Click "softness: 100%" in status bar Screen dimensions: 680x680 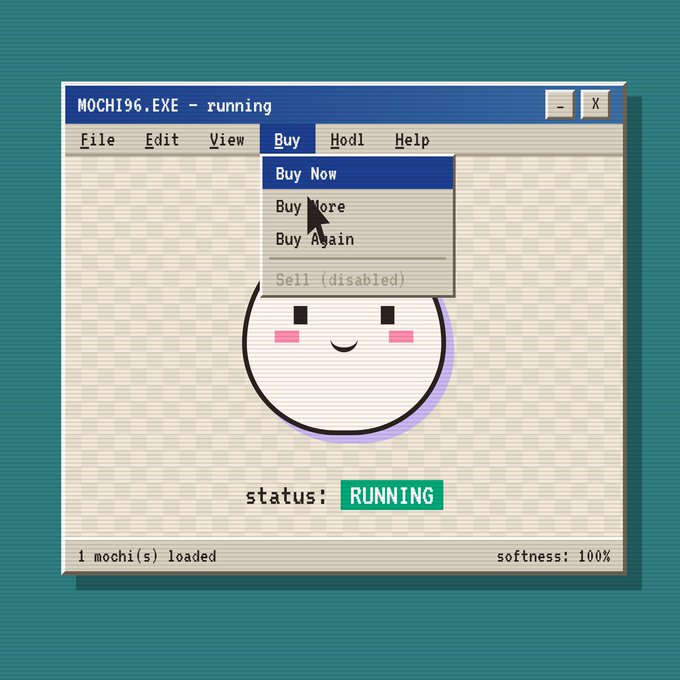553,556
